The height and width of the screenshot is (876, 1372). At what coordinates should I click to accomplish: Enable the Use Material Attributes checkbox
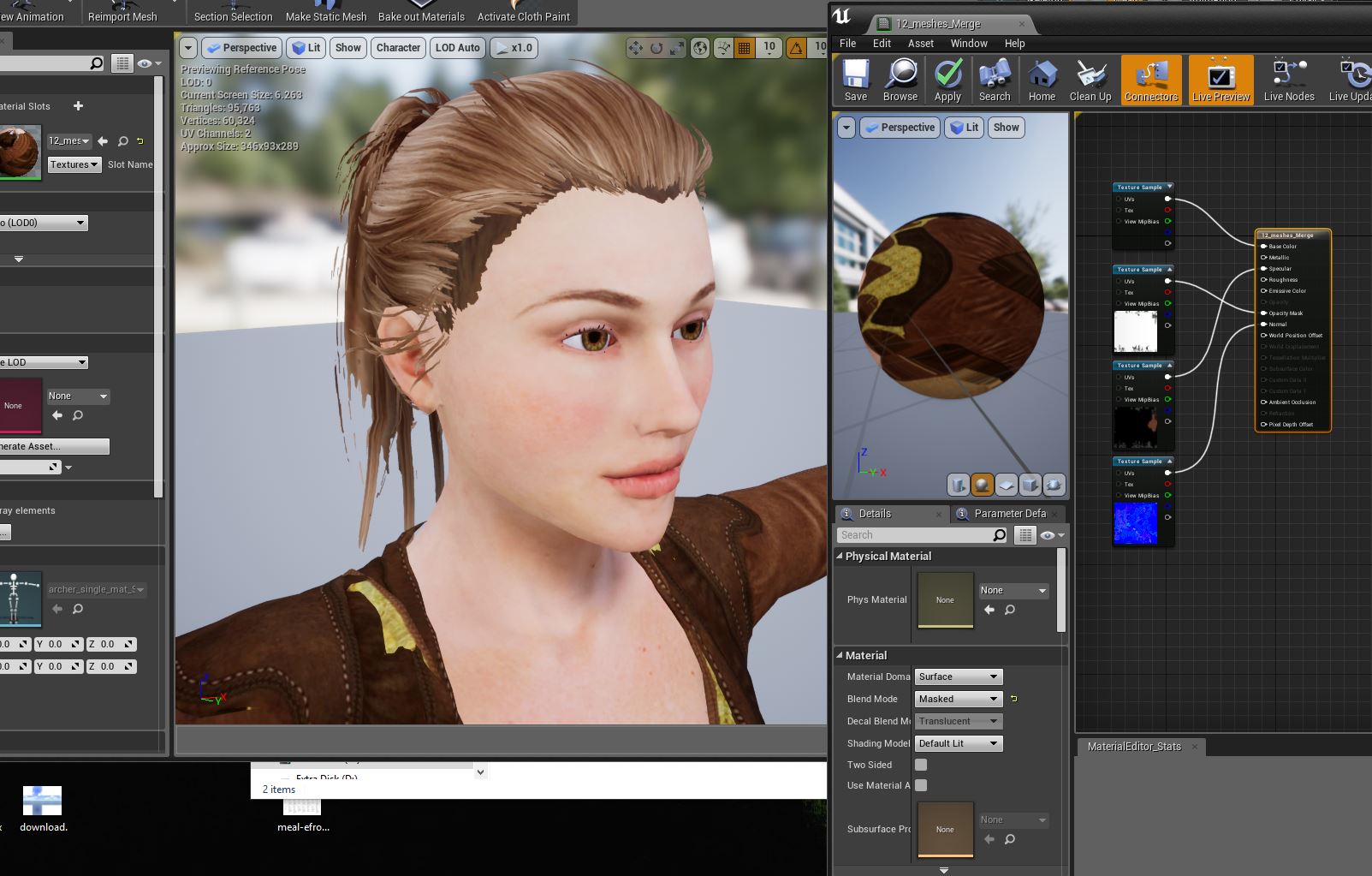coord(921,785)
